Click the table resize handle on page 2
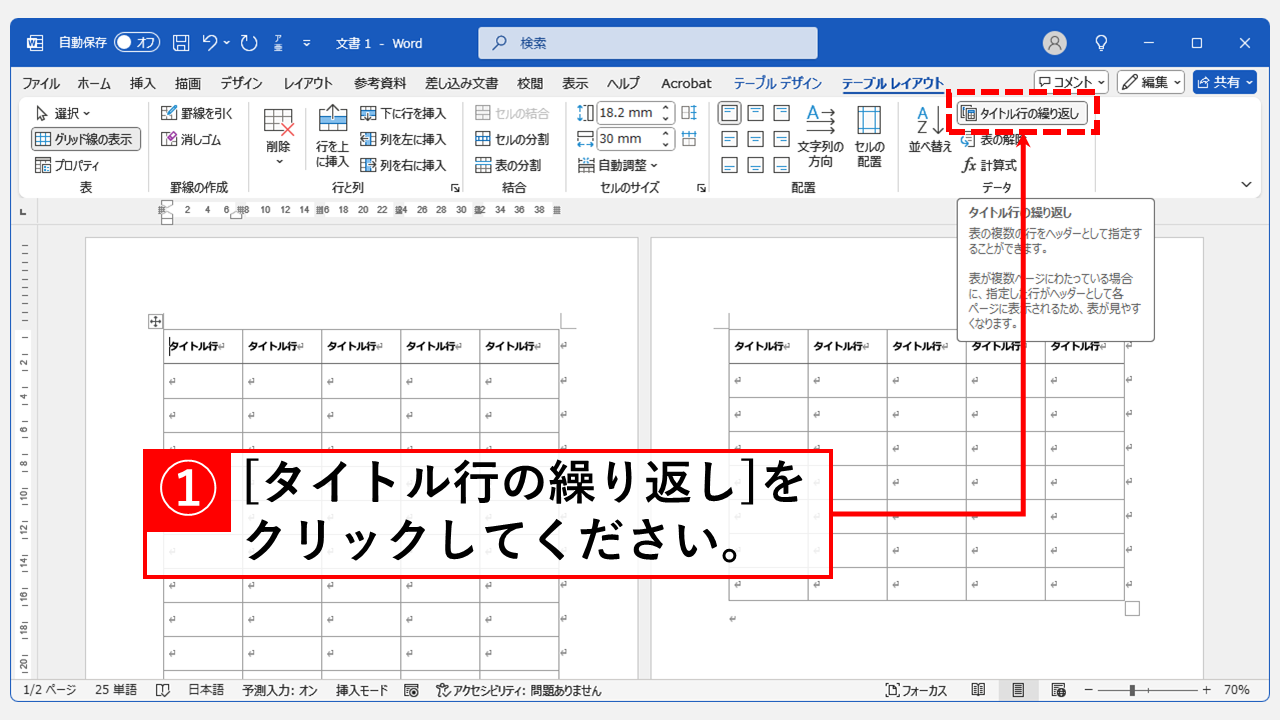 1132,608
